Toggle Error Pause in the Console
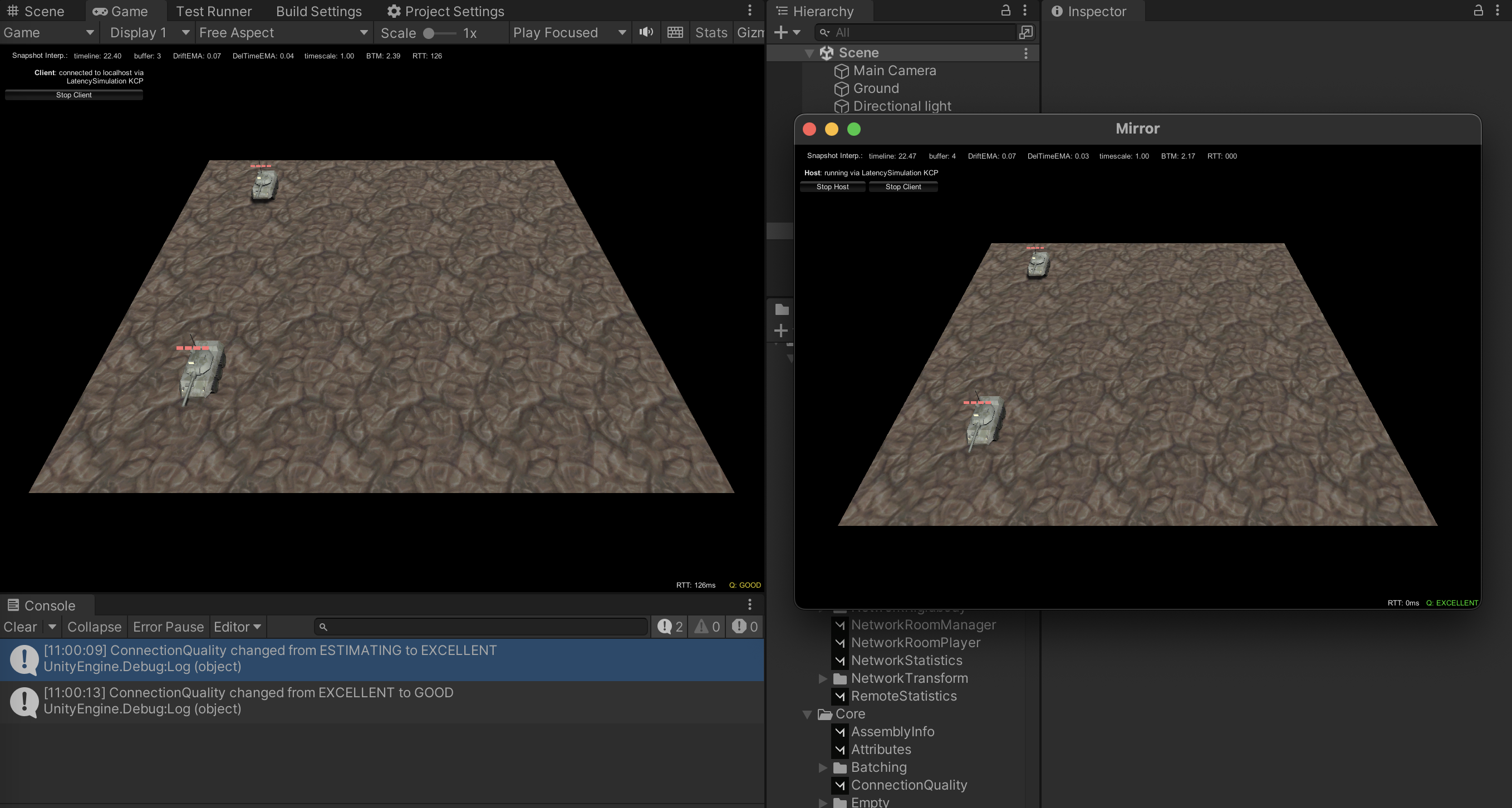 click(168, 627)
